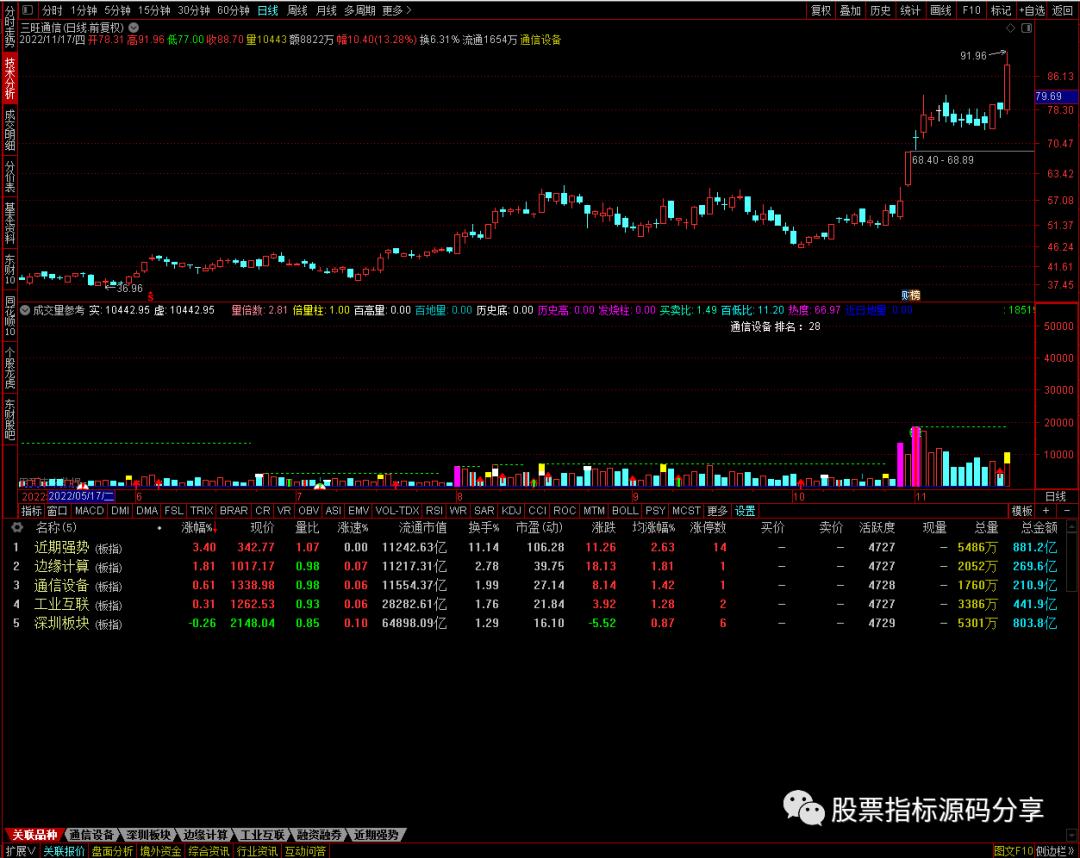The height and width of the screenshot is (858, 1080).
Task: Switch chart to 分时 view
Action: 52,10
